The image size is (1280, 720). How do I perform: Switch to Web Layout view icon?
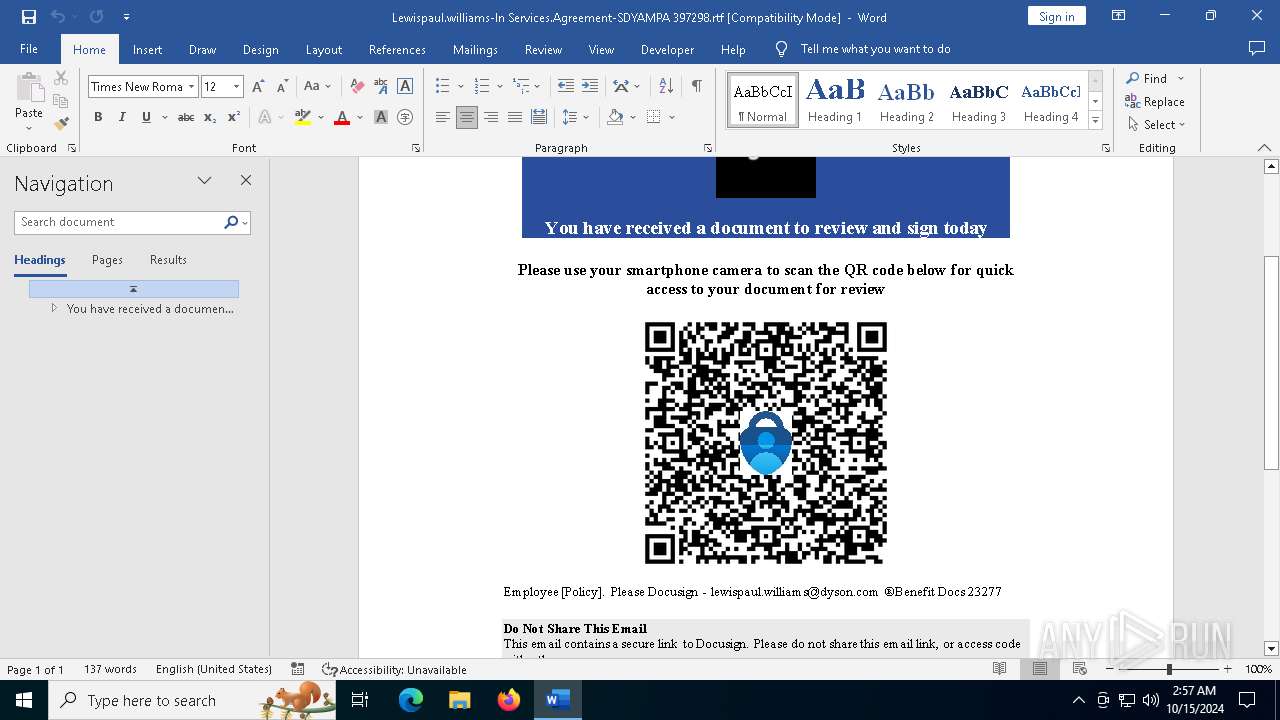1080,669
